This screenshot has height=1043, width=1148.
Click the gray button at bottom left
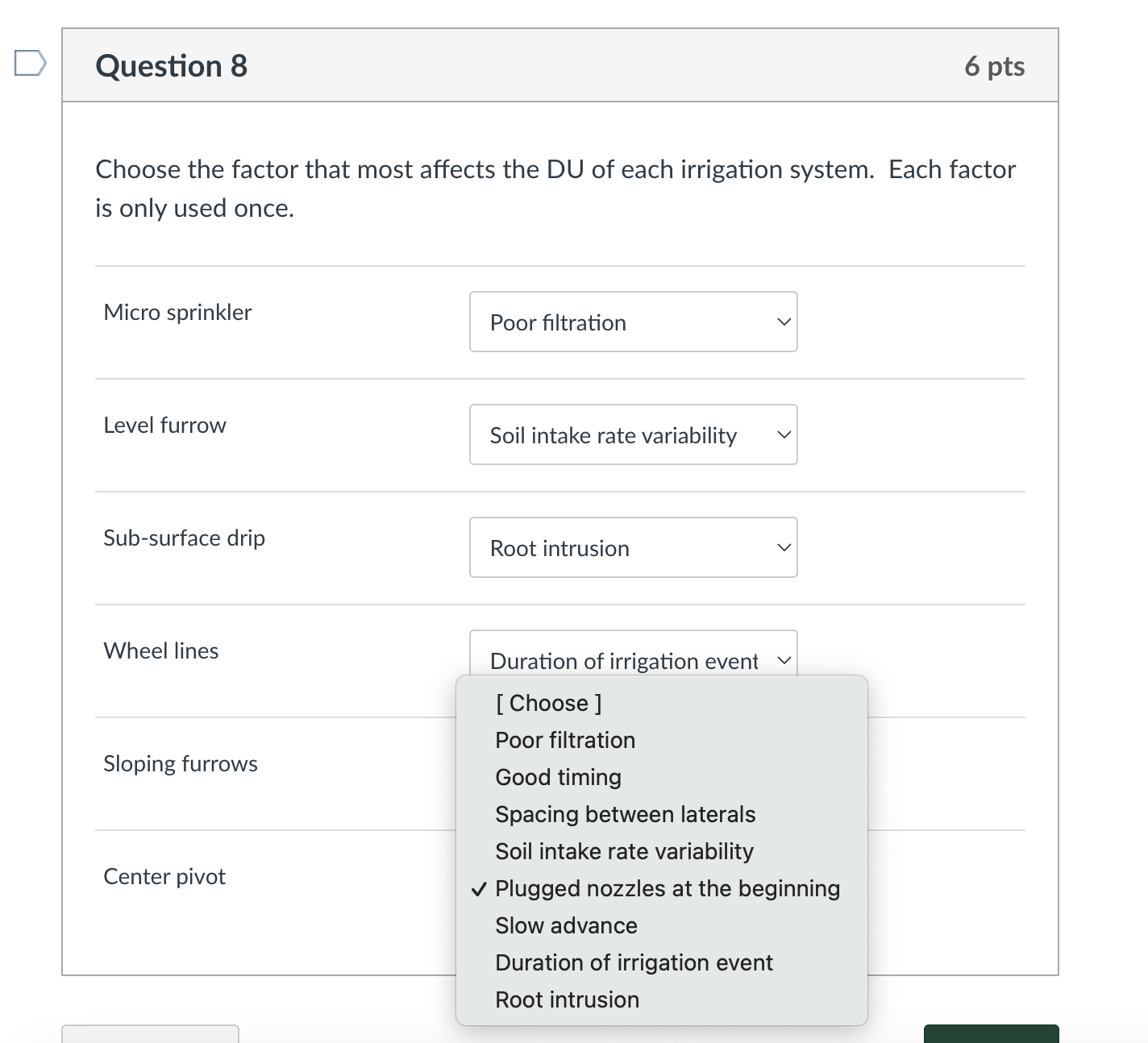click(x=150, y=1036)
